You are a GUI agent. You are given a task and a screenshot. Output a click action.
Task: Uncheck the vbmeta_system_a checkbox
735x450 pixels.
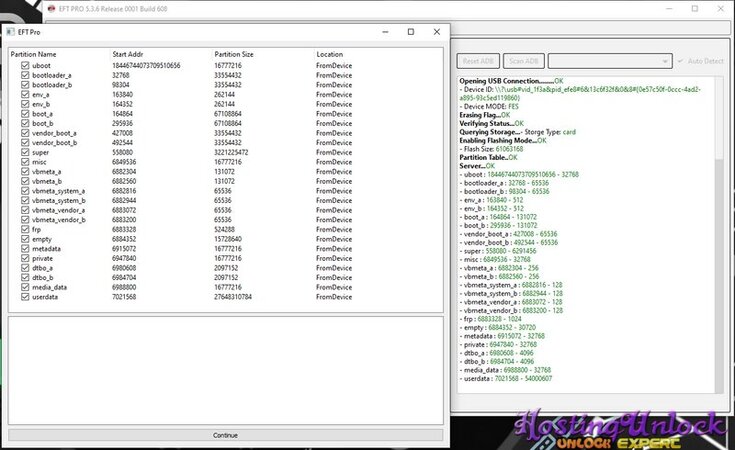click(x=13, y=189)
